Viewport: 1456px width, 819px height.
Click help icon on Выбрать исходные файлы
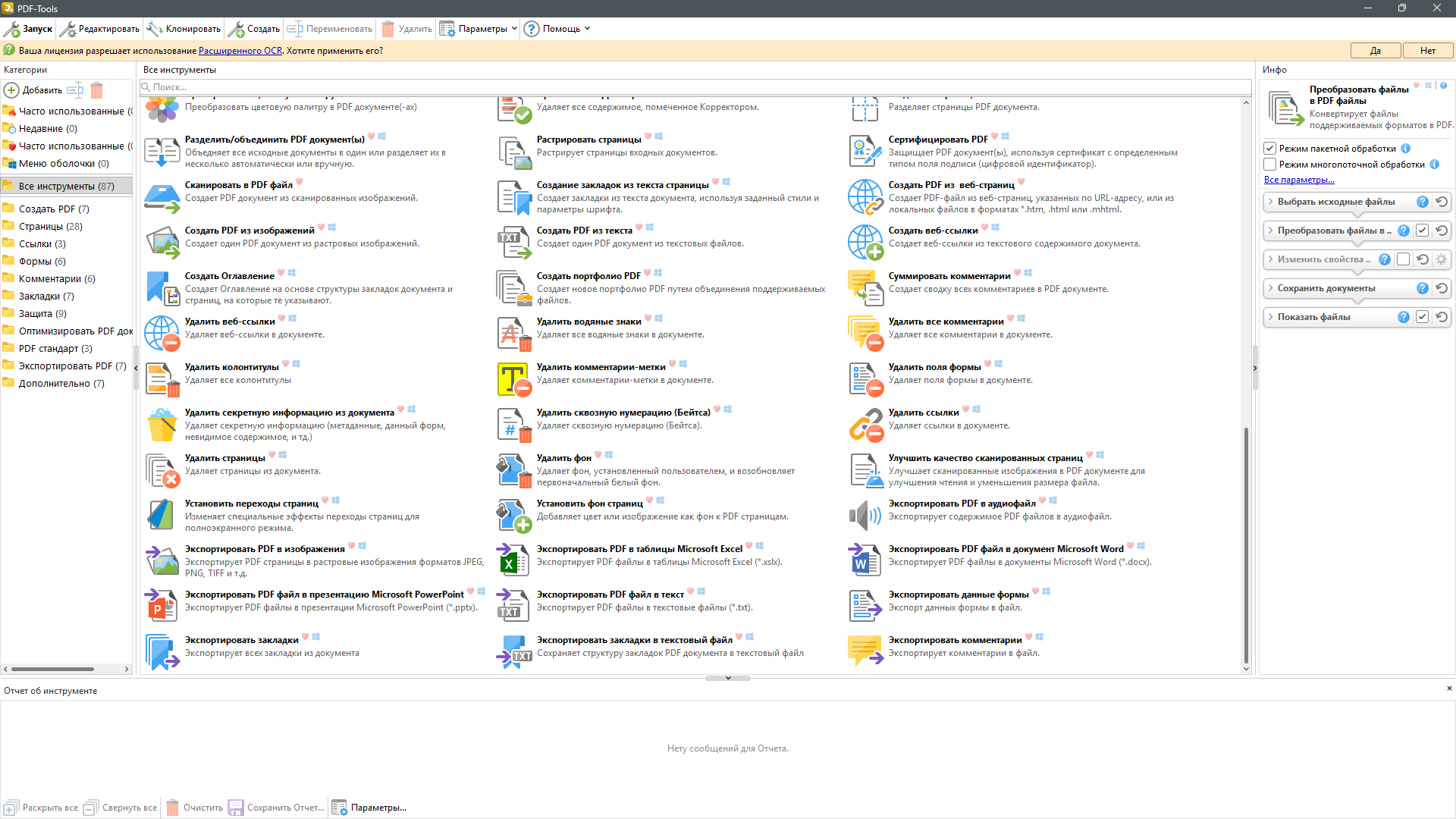[x=1423, y=202]
